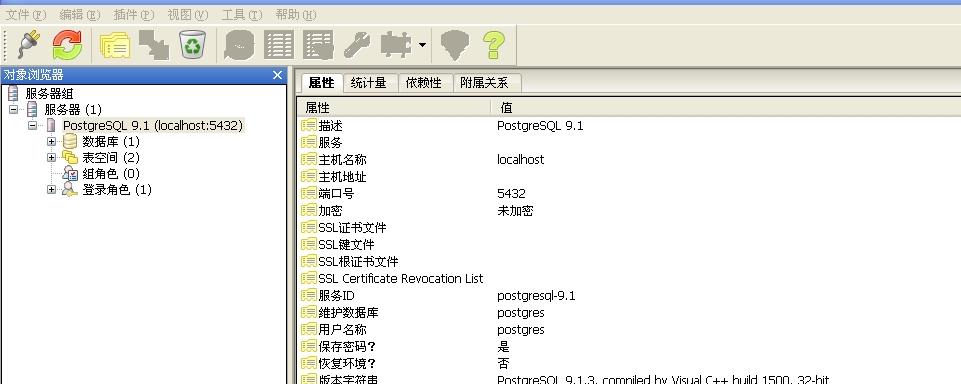Expand the 表空间 (2) node

pos(51,157)
